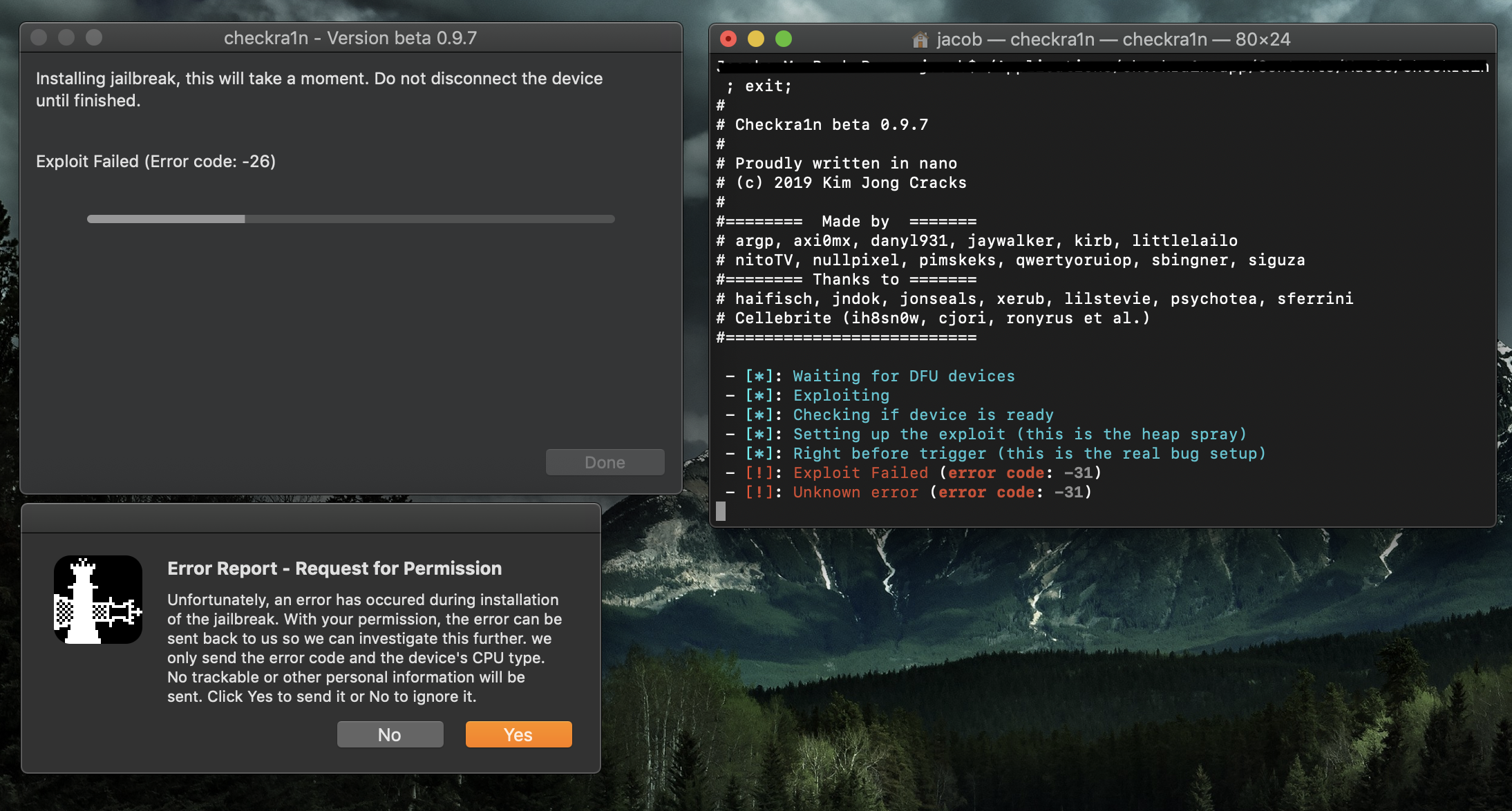
Task: Click the middle traffic light on checkra1n window
Action: 65,38
